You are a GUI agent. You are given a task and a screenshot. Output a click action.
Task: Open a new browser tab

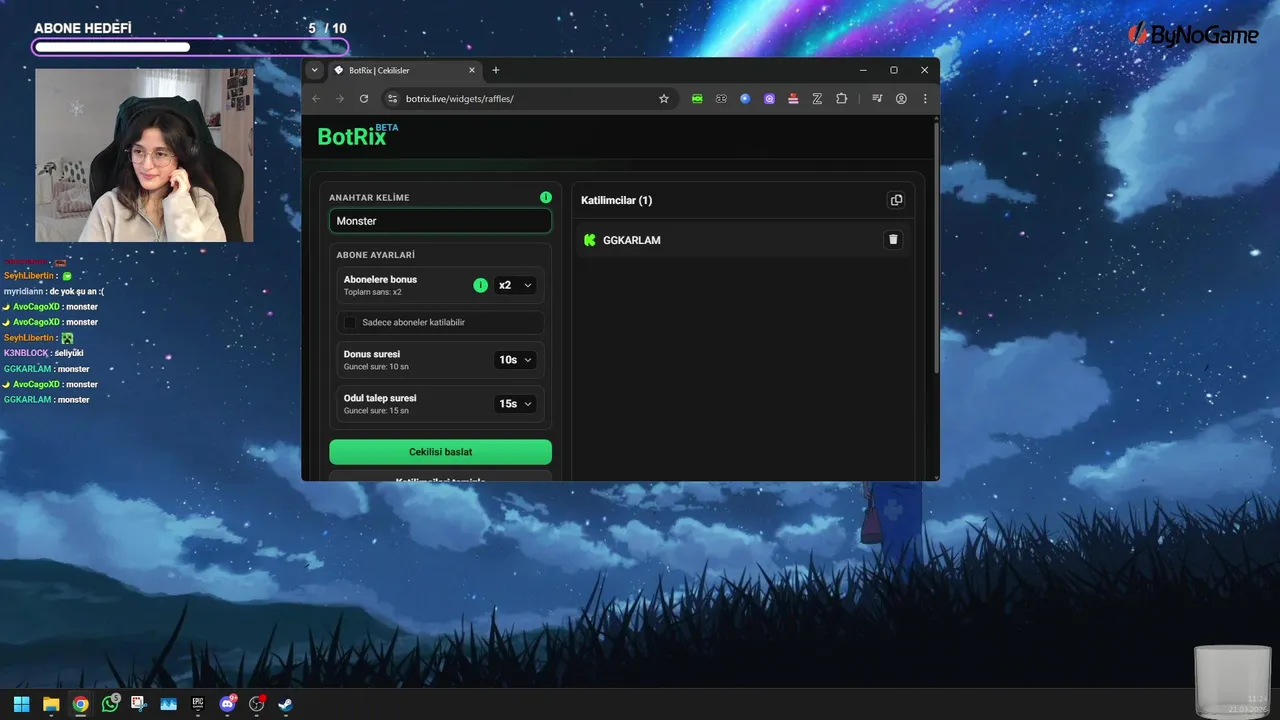pyautogui.click(x=496, y=70)
